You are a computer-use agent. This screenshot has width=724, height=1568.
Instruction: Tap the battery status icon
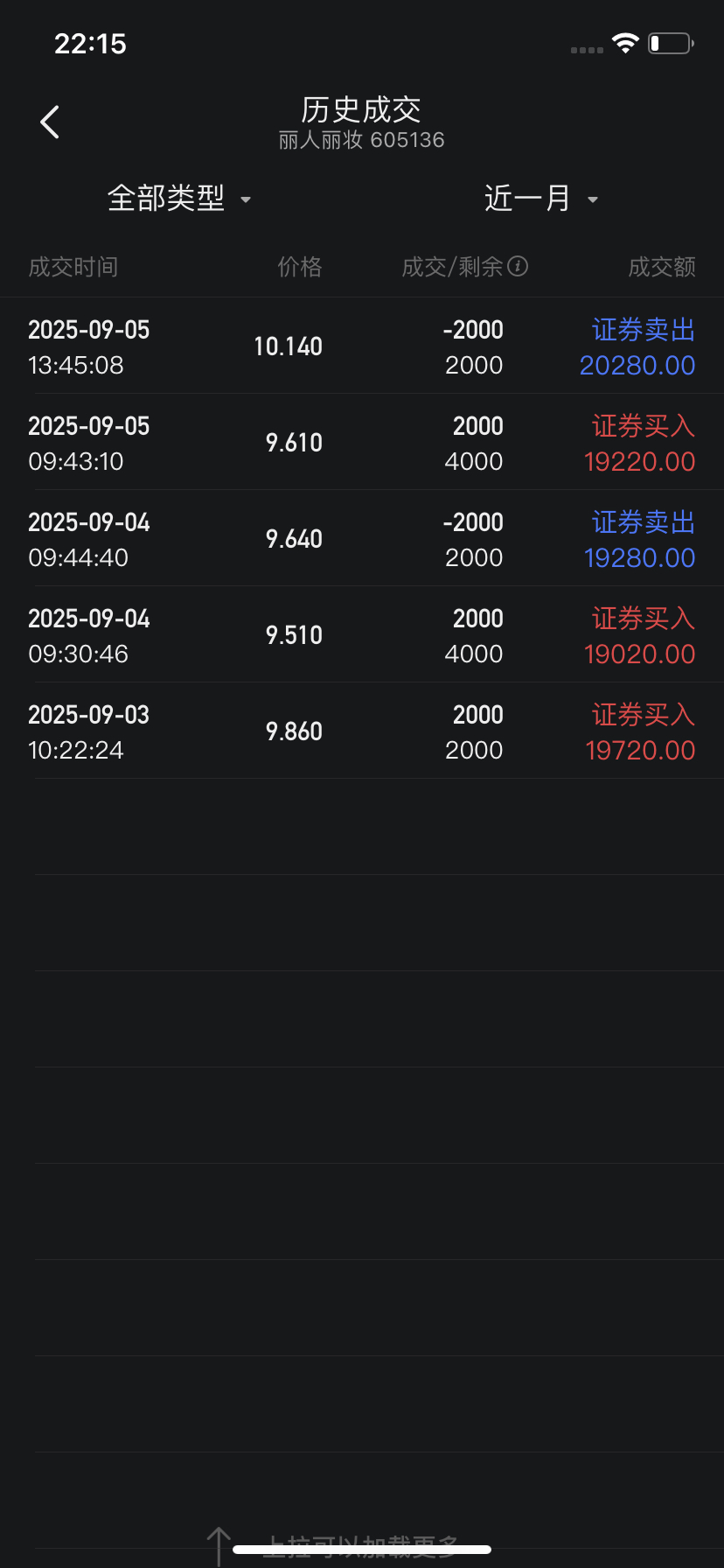[x=671, y=43]
